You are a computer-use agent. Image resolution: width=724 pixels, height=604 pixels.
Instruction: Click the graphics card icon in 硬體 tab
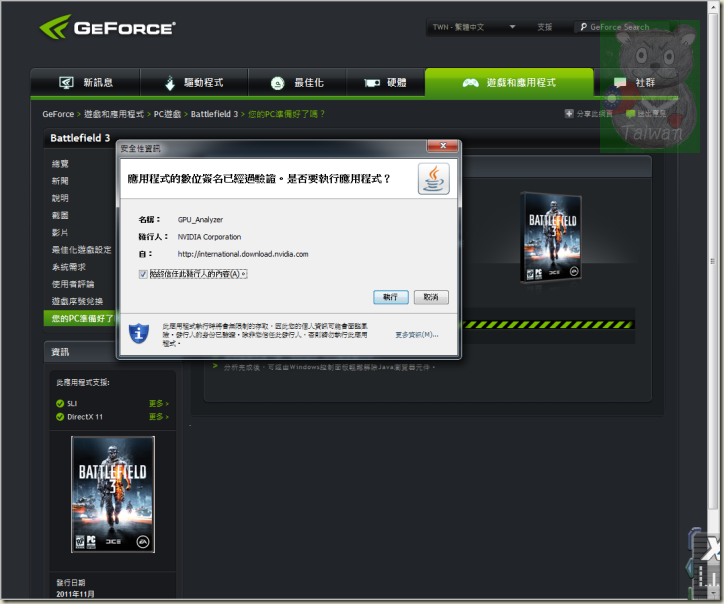(372, 83)
